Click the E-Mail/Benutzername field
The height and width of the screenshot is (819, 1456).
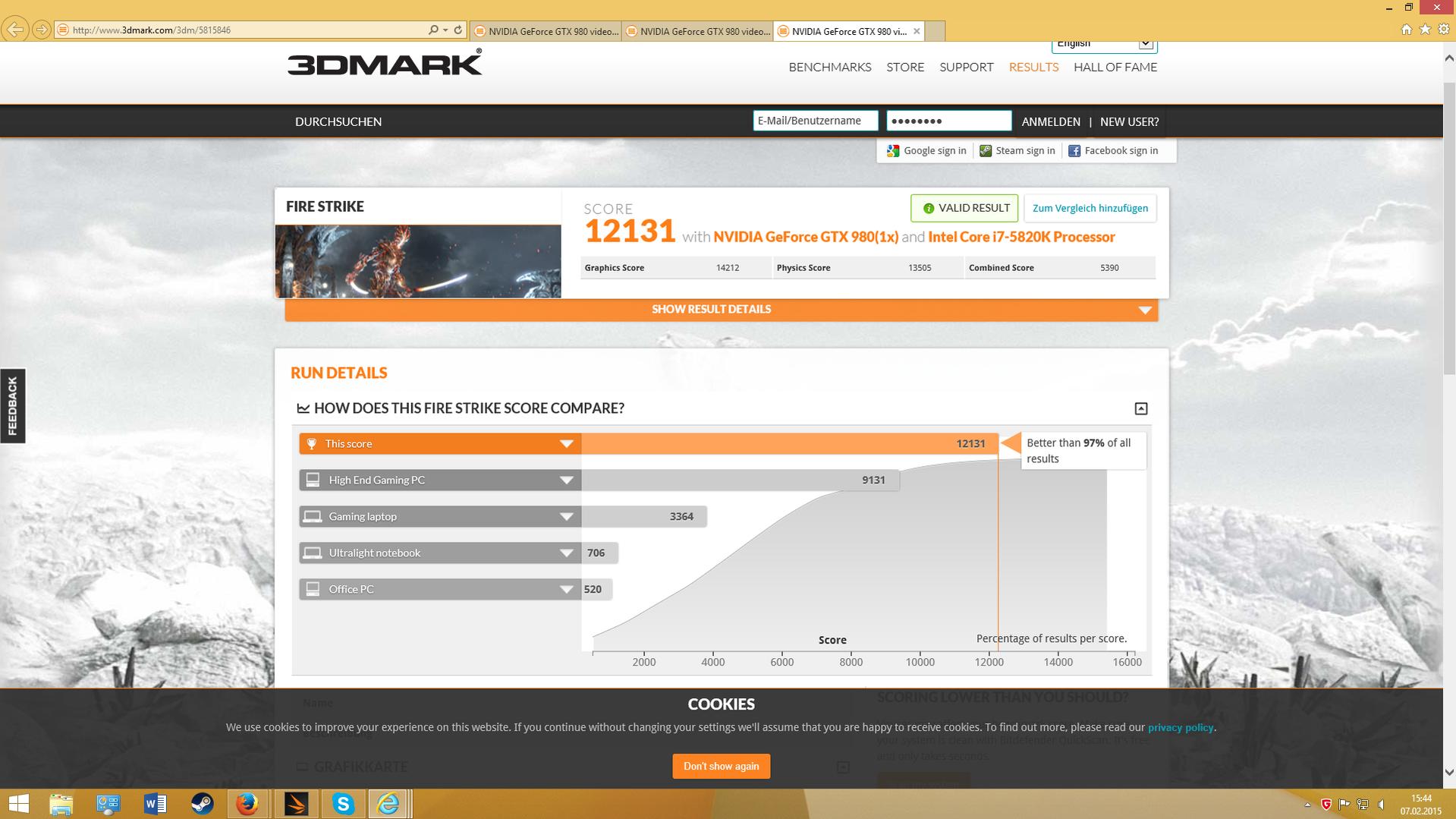815,121
